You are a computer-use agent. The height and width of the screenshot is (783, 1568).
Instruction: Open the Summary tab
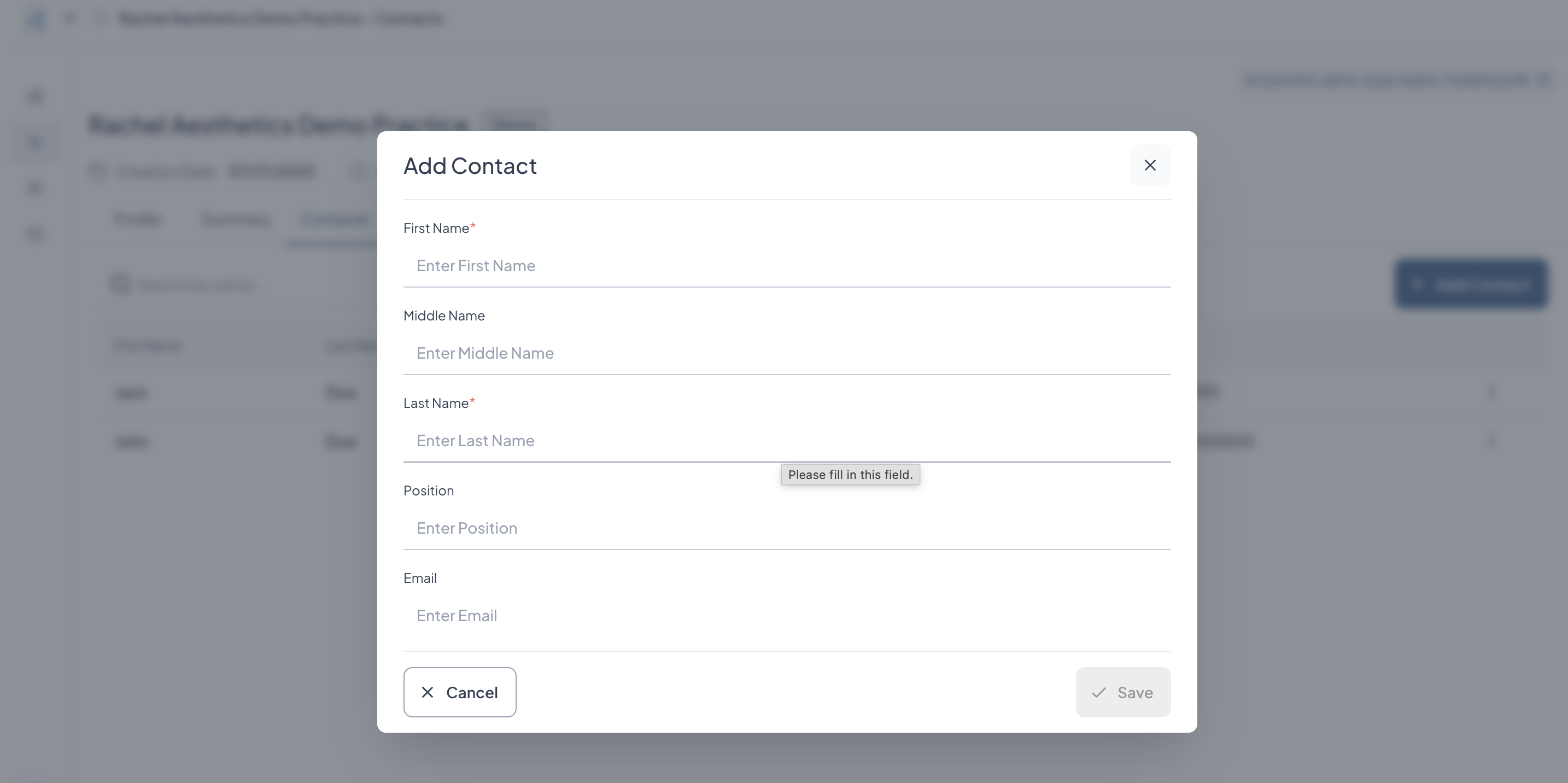[236, 219]
